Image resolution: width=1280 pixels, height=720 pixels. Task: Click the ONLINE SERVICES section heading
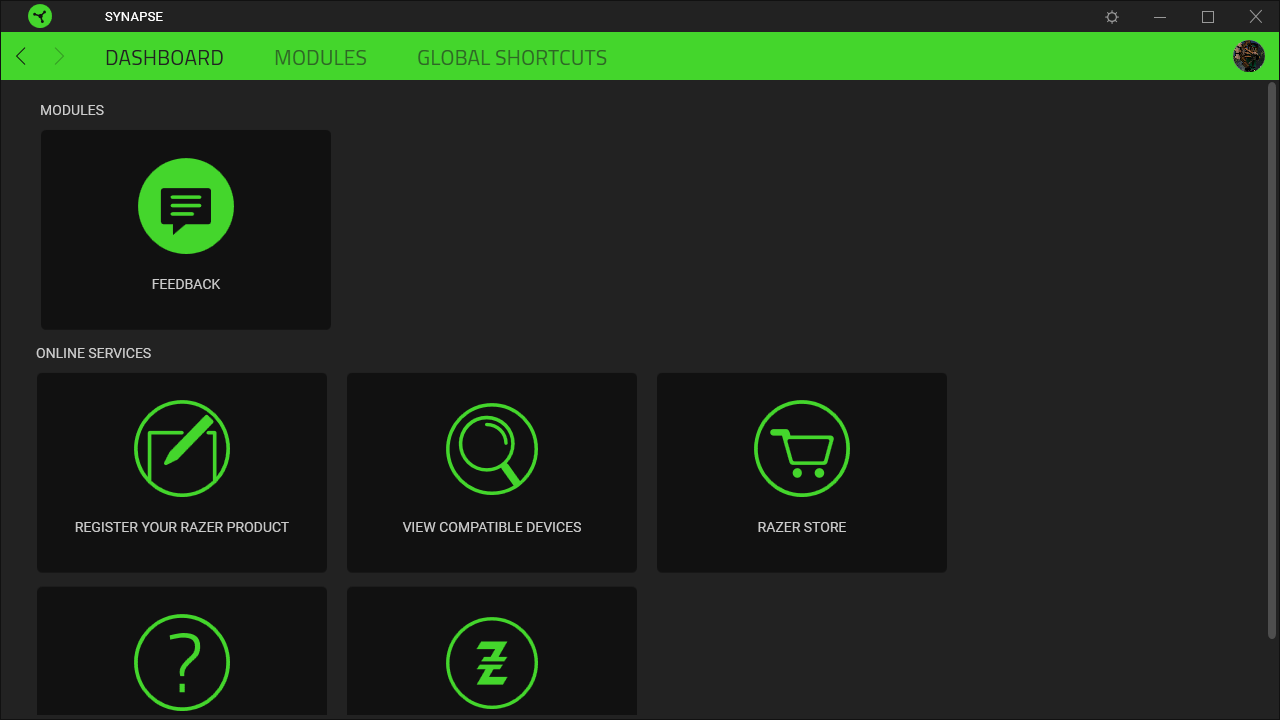pos(94,353)
